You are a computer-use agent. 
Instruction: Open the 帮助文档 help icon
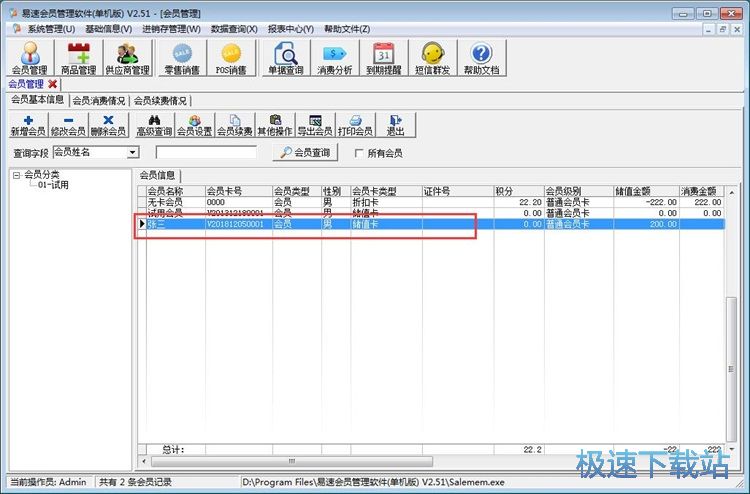[481, 59]
